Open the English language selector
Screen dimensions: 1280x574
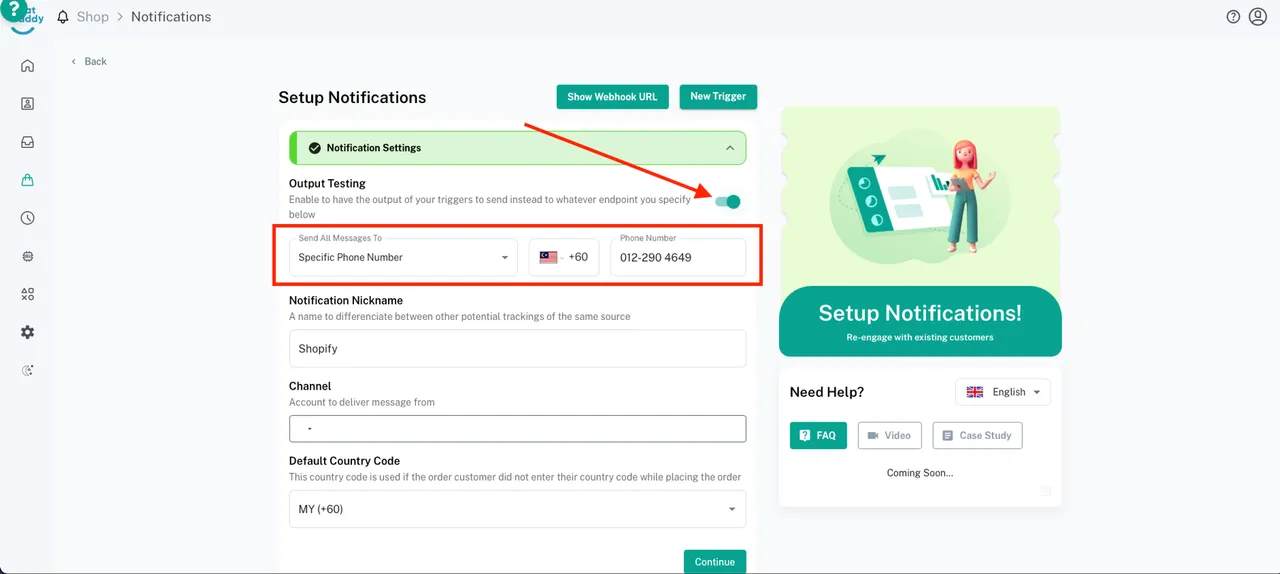1002,392
